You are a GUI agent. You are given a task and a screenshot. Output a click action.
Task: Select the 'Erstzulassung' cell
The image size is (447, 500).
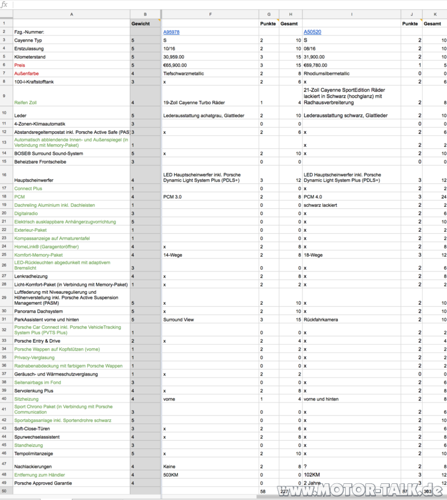[x=71, y=49]
